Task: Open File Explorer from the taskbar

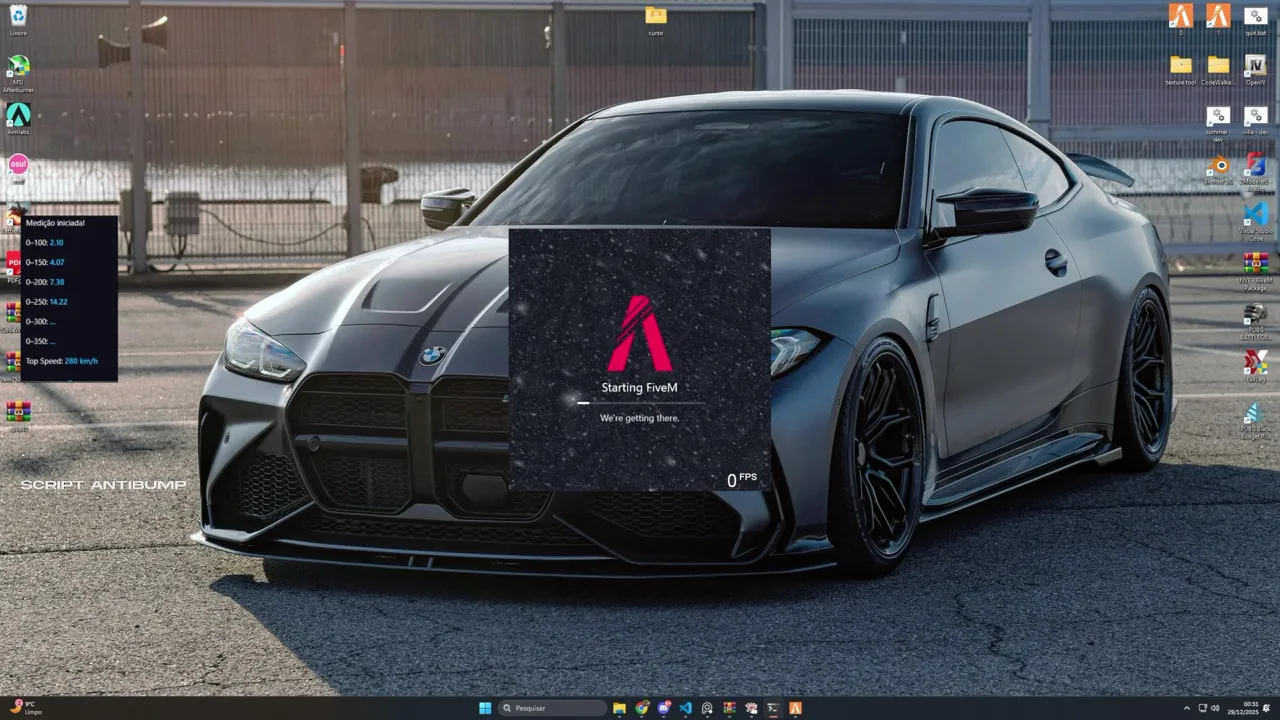Action: click(620, 708)
